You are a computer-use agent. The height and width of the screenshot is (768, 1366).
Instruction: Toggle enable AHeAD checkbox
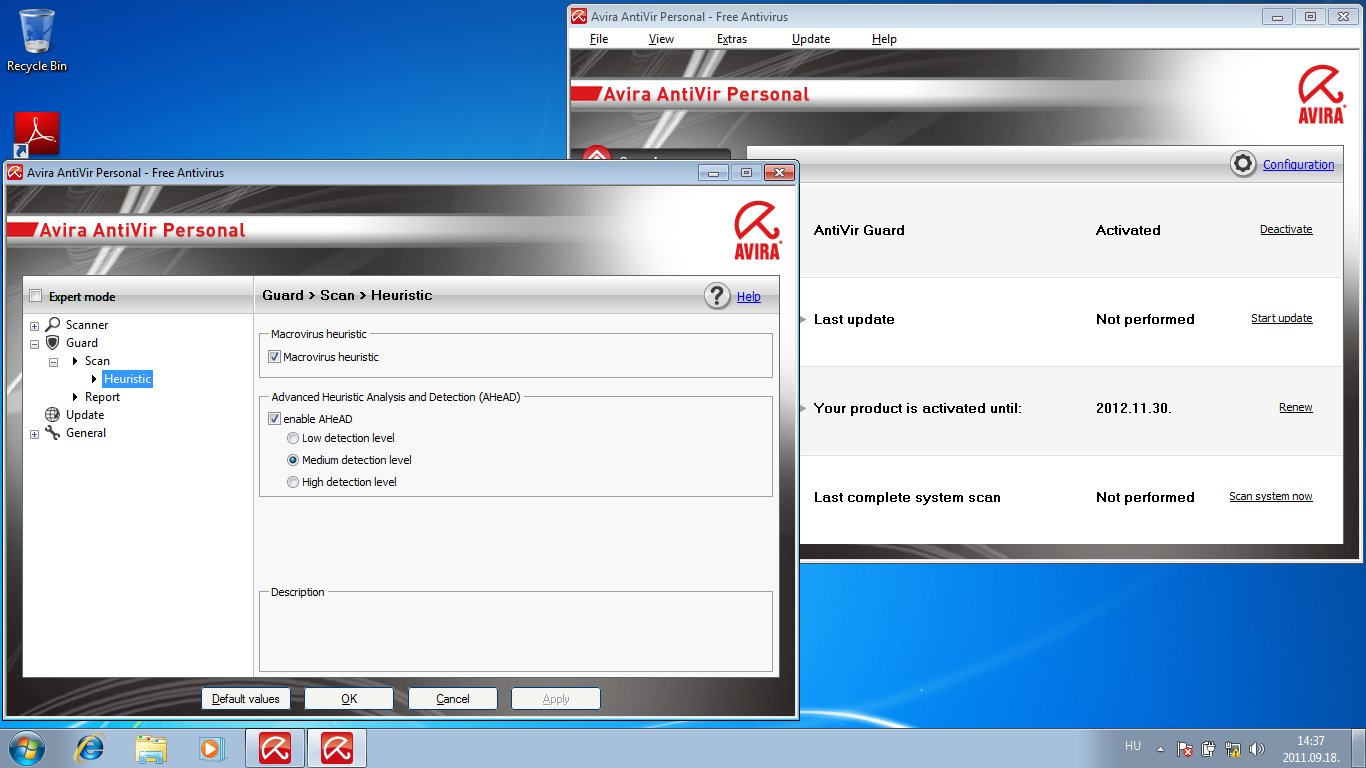[275, 419]
